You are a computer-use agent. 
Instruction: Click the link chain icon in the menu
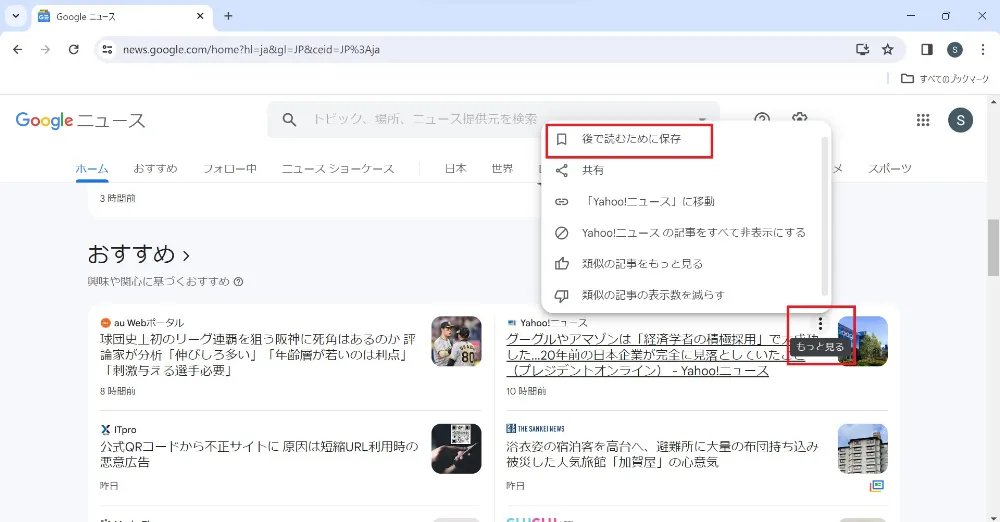561,202
